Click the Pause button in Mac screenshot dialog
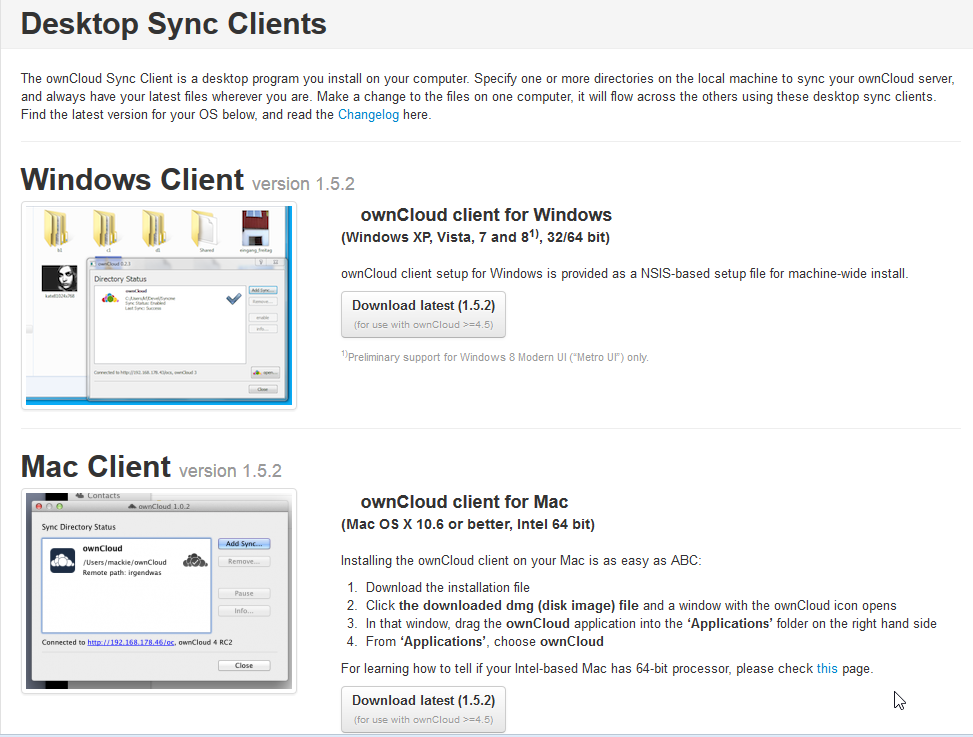The width and height of the screenshot is (973, 737). pos(244,593)
